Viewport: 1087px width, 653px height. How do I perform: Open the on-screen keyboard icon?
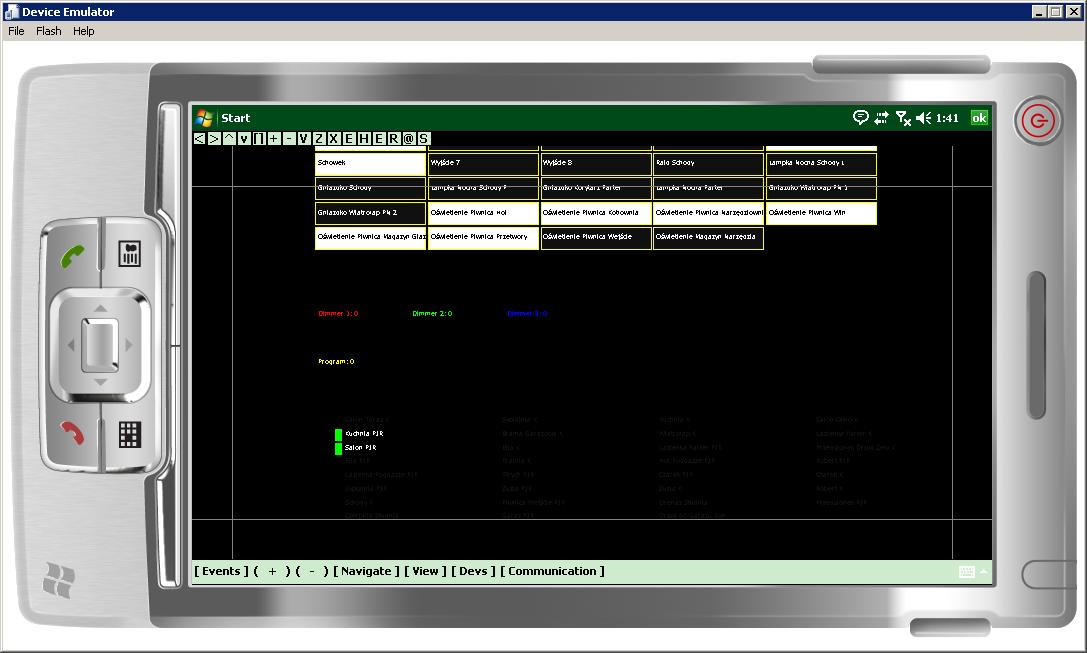tap(967, 571)
